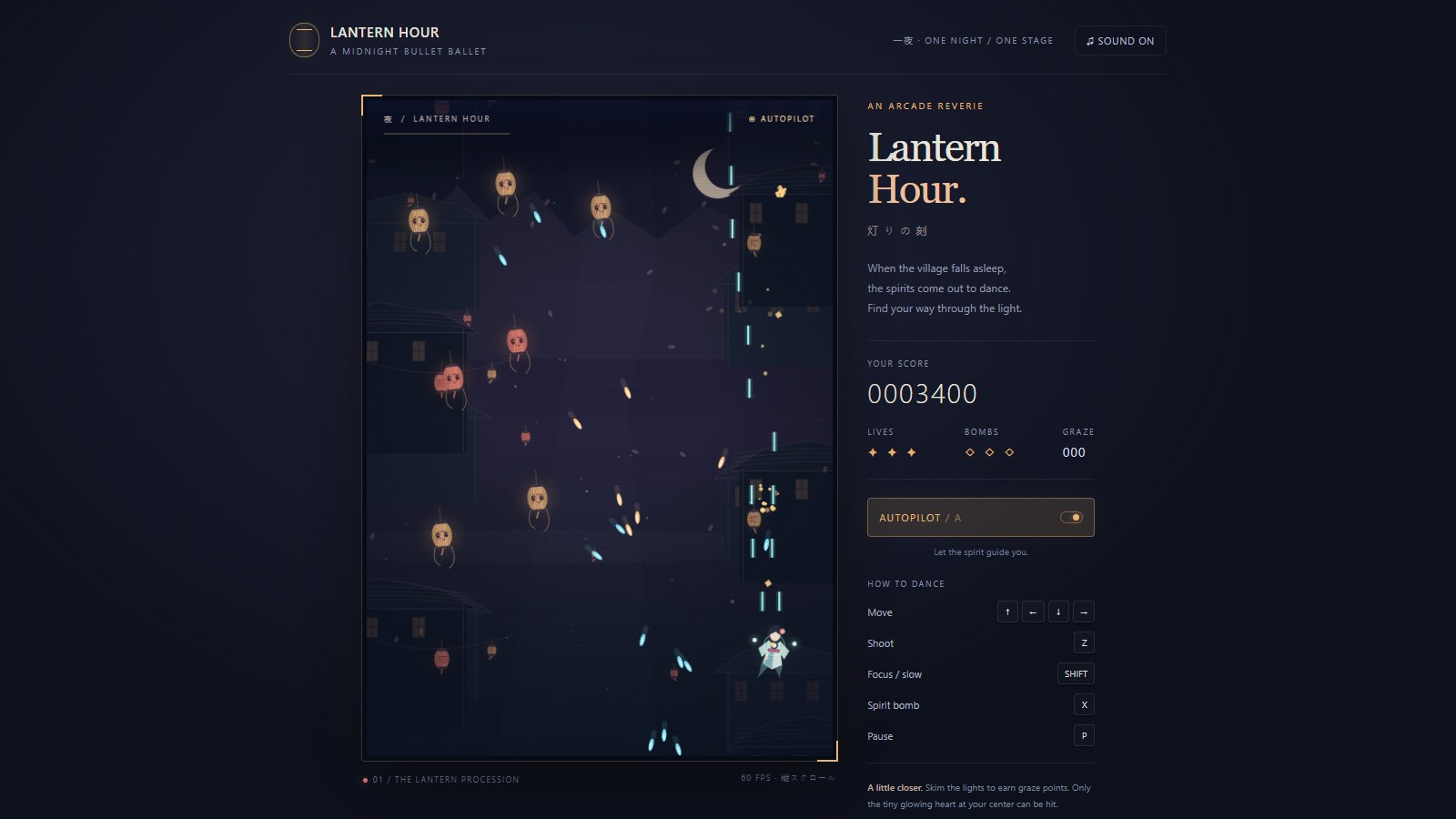Click the shrine maiden player character
Viewport: 1456px width, 819px height.
pos(773,651)
